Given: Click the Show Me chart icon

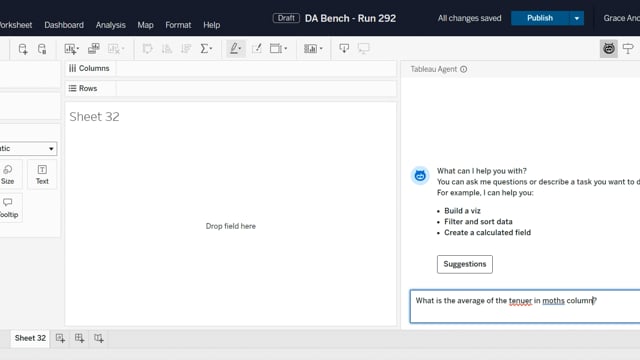Looking at the screenshot, I should [x=313, y=49].
